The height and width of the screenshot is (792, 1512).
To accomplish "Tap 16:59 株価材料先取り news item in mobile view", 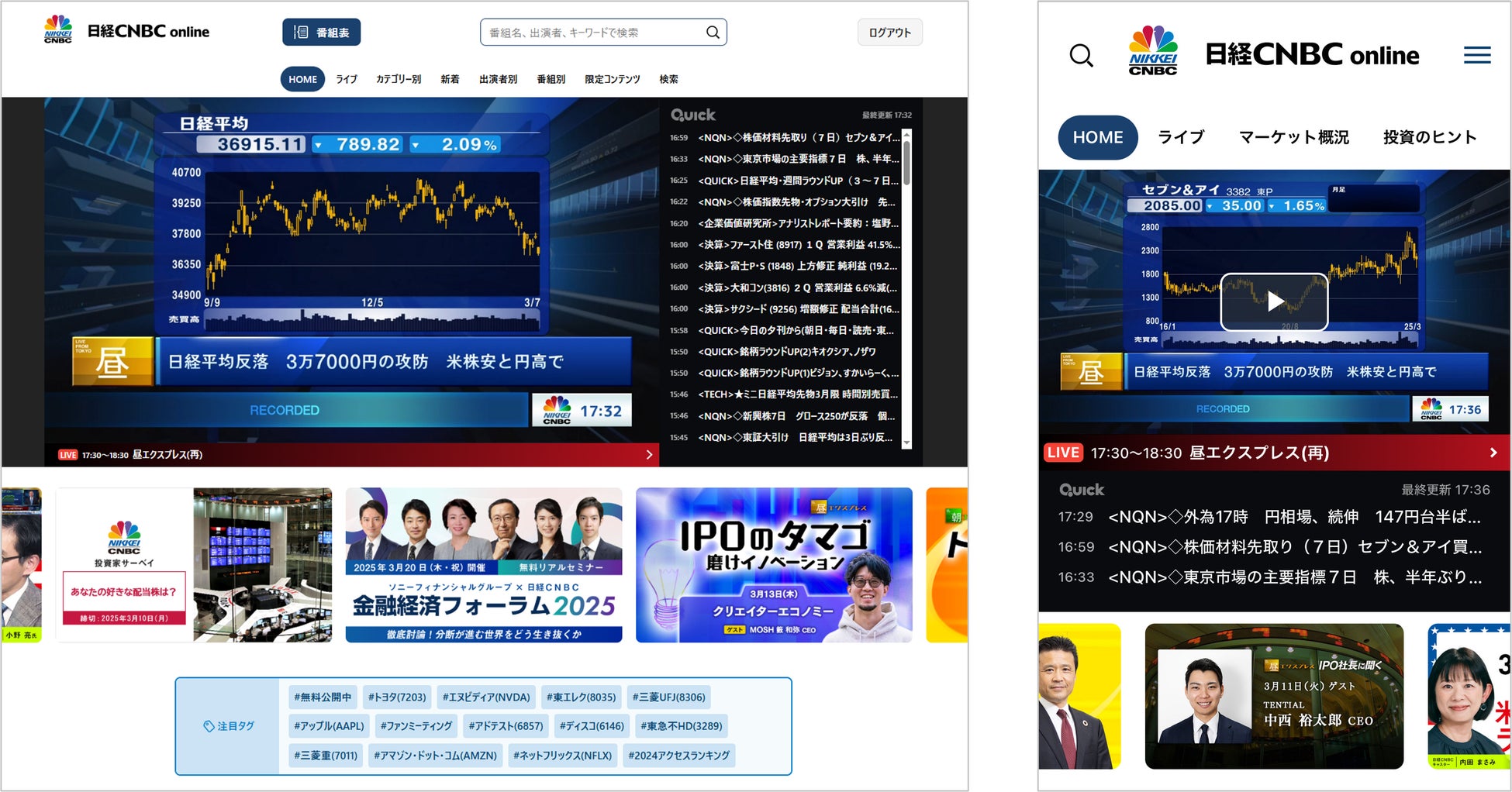I will 1270,547.
